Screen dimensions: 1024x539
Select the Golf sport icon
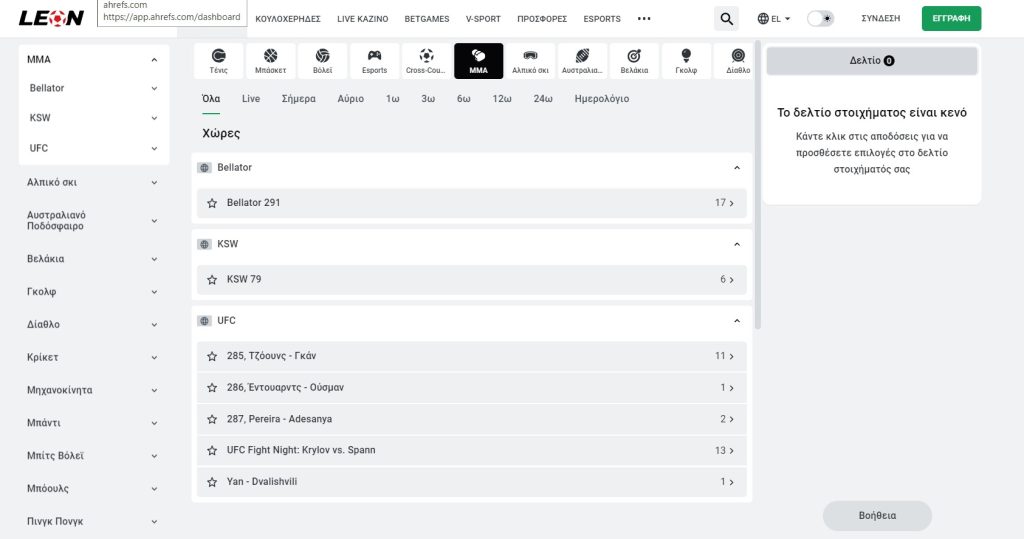pyautogui.click(x=686, y=61)
